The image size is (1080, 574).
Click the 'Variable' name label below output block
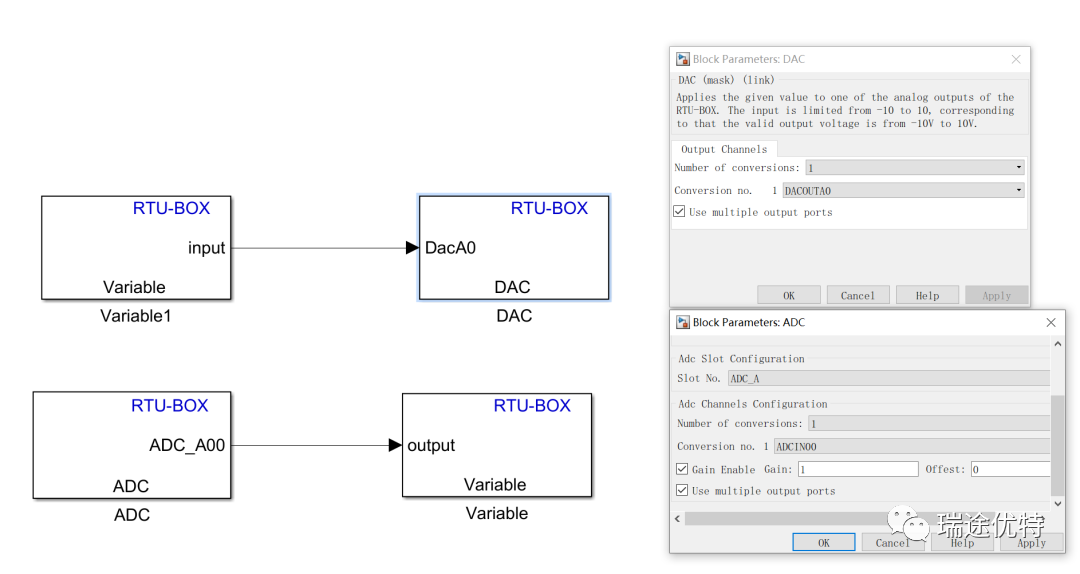[497, 513]
